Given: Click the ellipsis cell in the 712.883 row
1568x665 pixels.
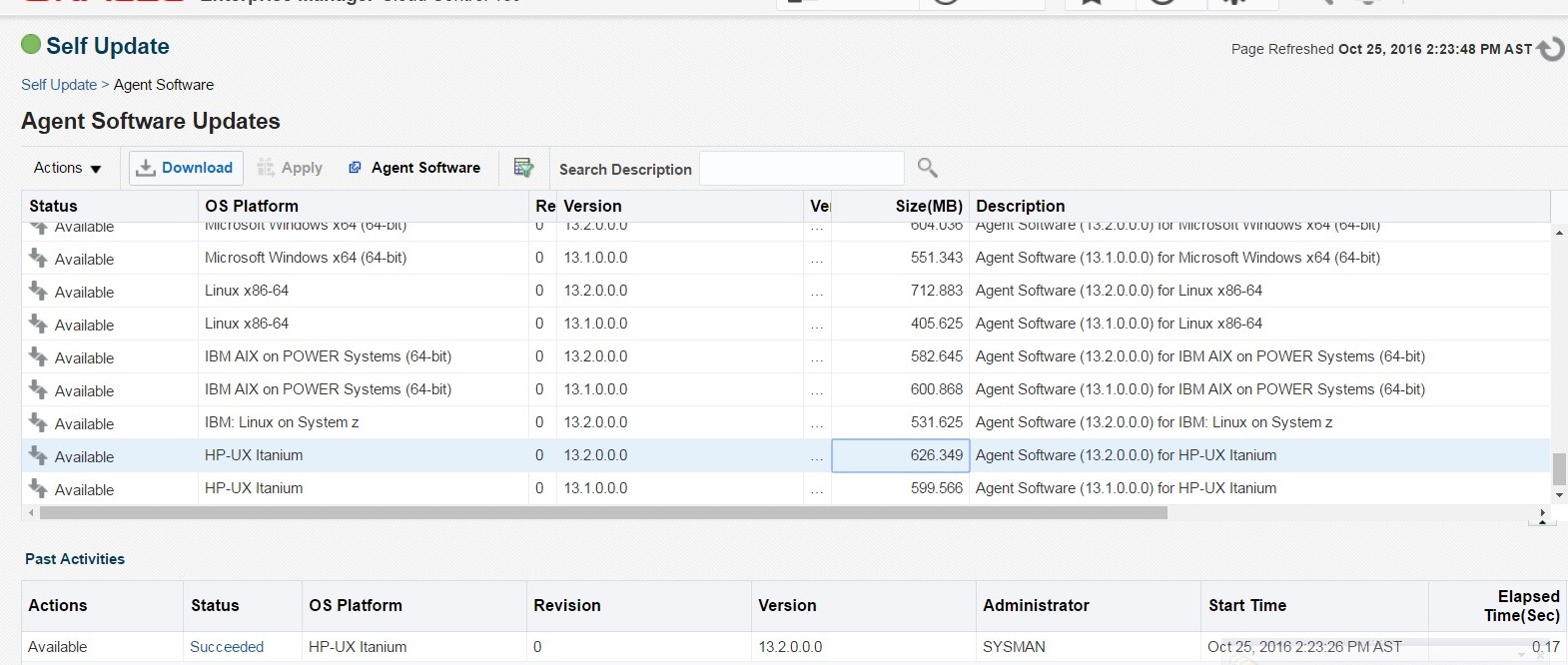Looking at the screenshot, I should (817, 291).
